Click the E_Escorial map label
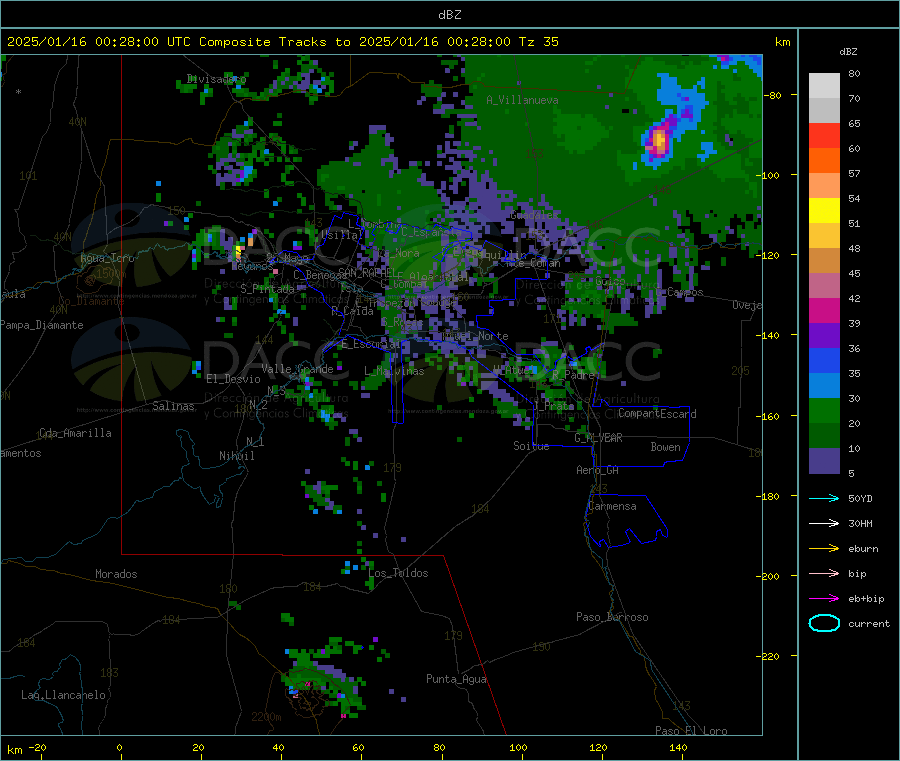Screen dimensions: 900x761 point(371,344)
